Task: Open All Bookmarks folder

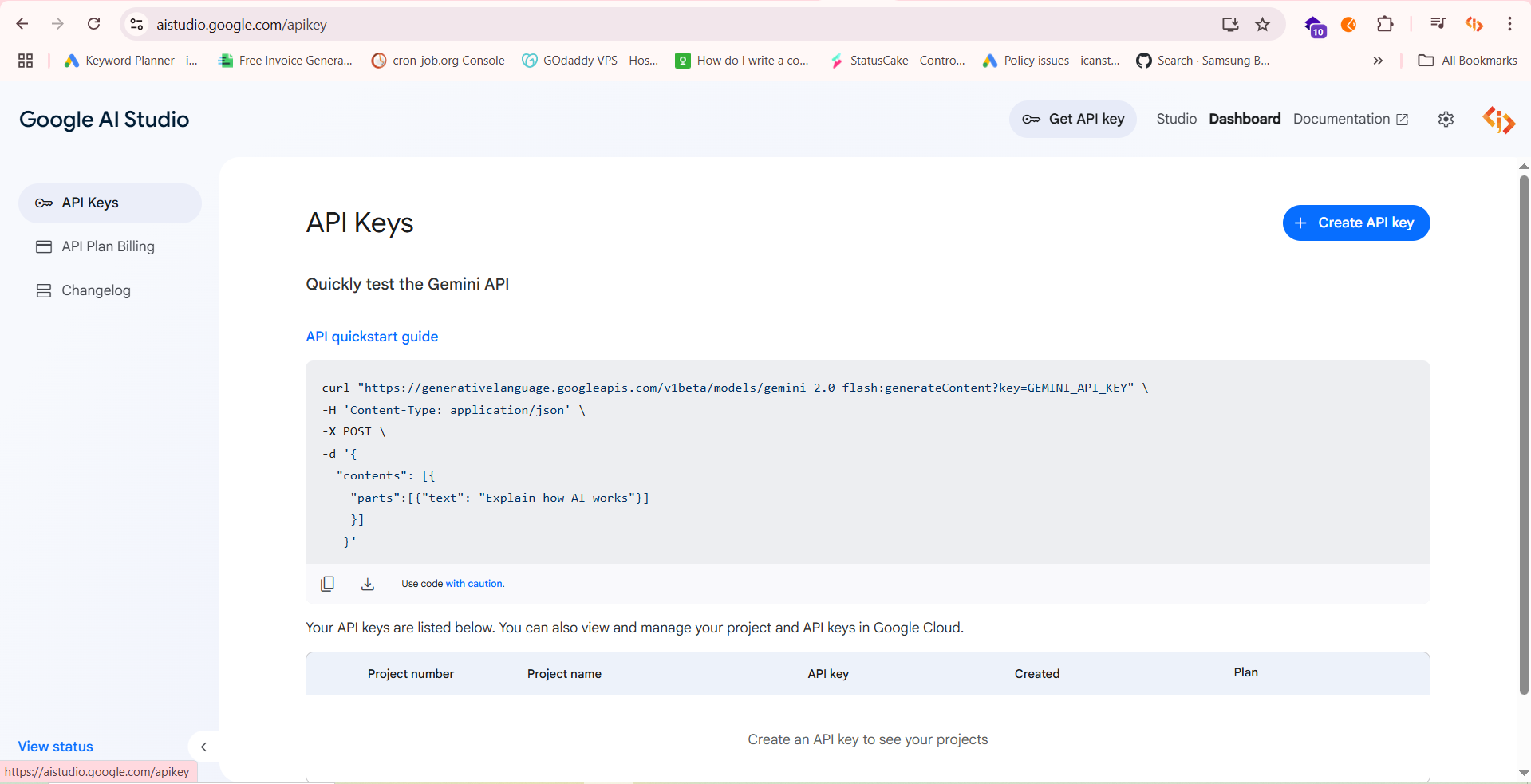Action: point(1467,61)
